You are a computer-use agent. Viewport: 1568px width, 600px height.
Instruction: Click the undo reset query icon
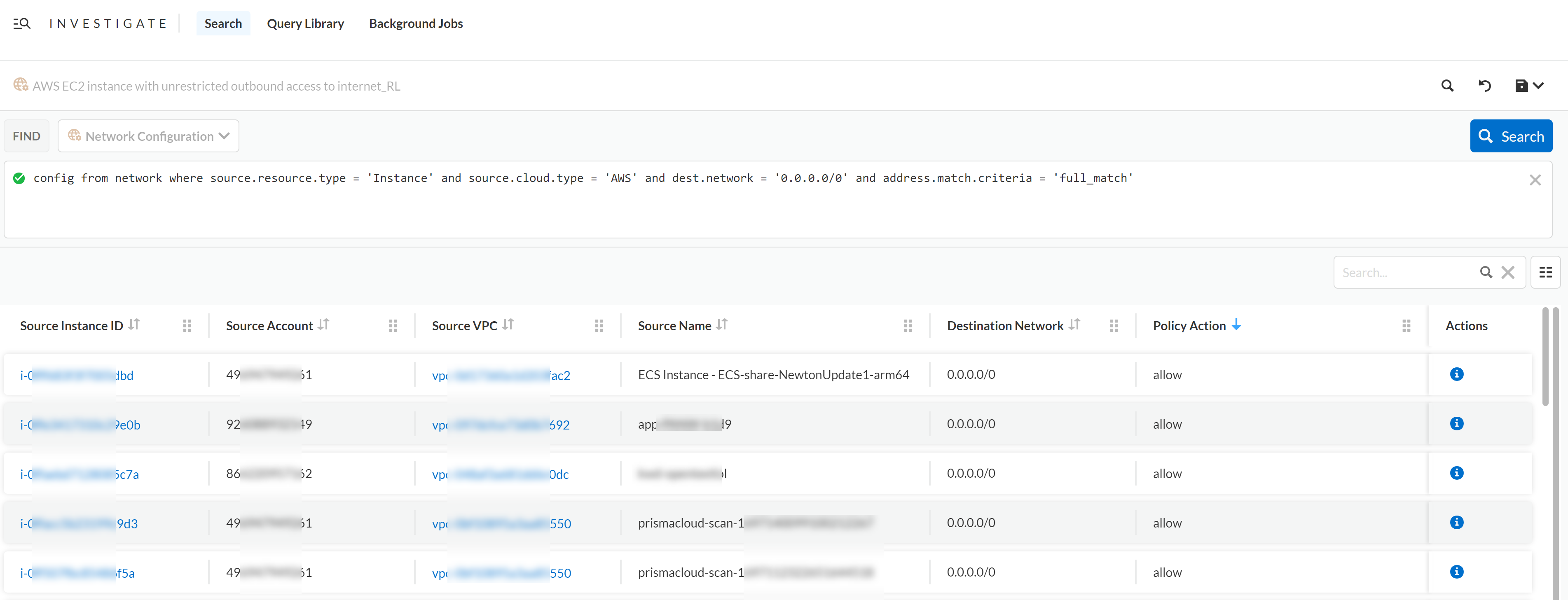coord(1485,86)
